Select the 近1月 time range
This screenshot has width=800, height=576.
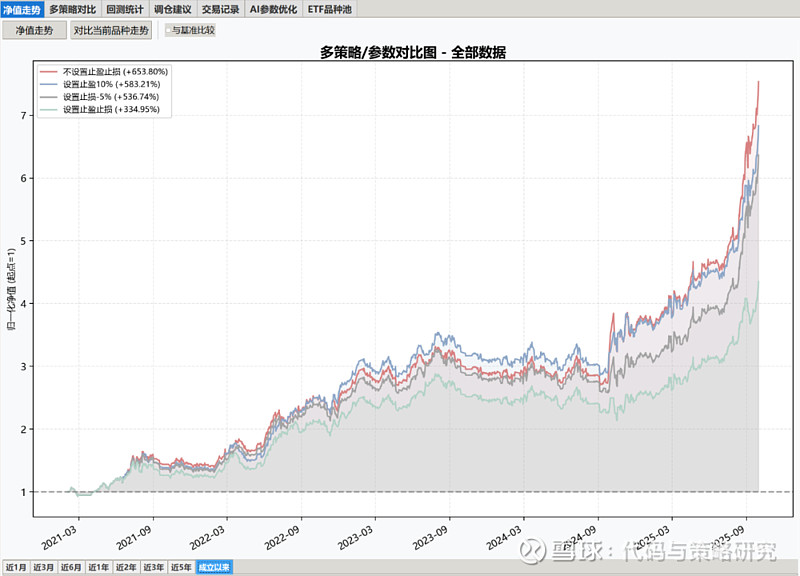16,567
